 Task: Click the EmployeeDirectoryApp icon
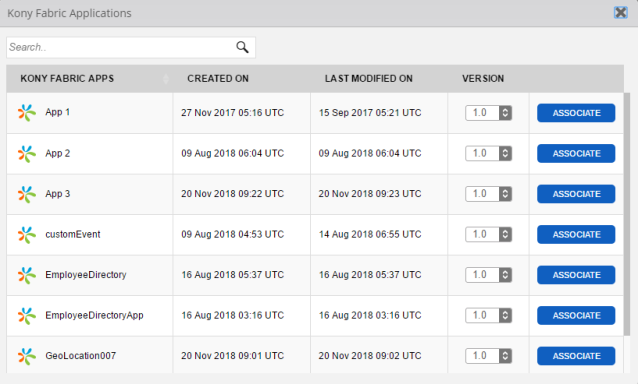tap(27, 316)
